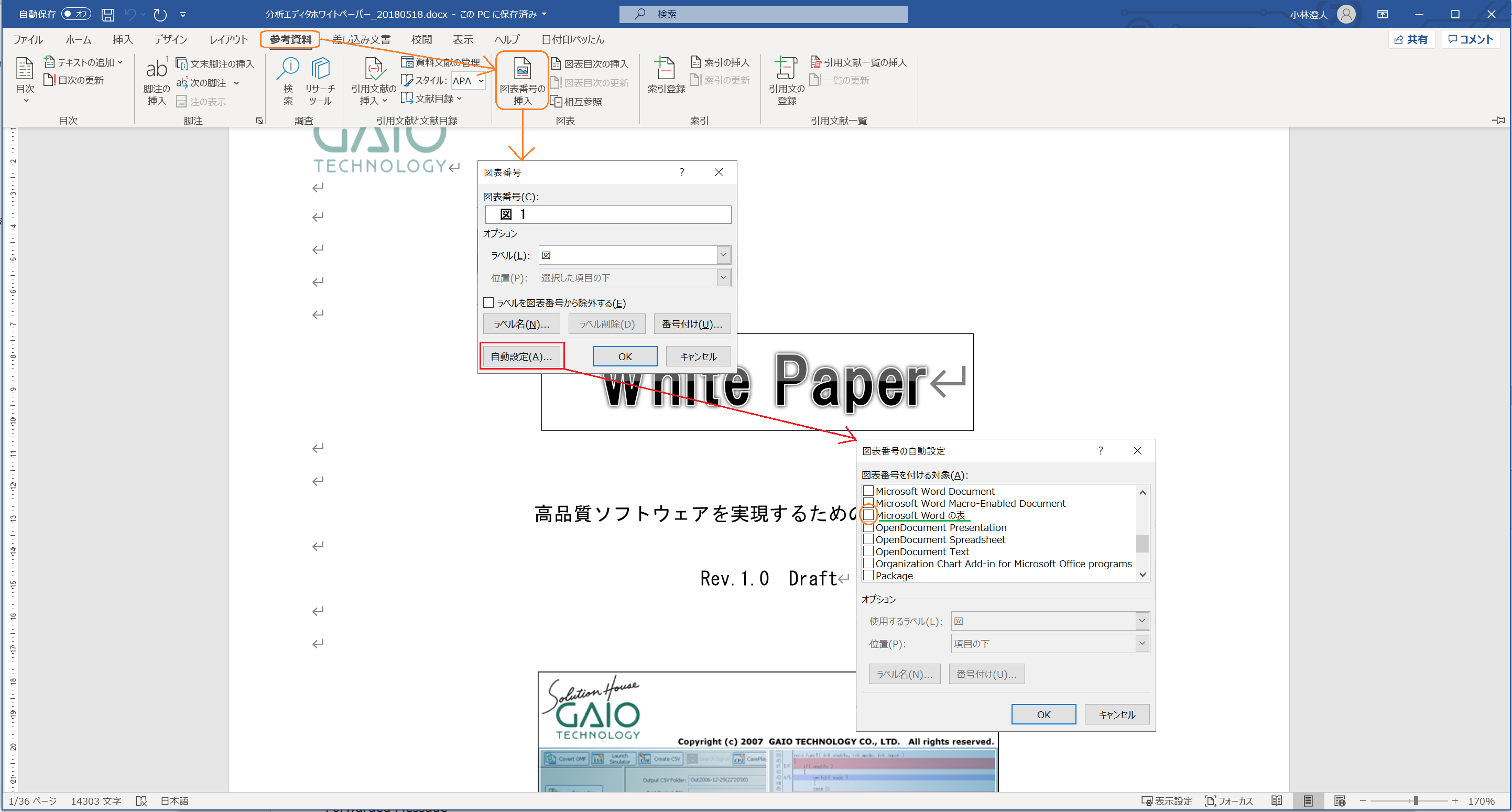Check the OpenDocument Presentation checkbox
This screenshot has width=1512, height=812.
[868, 527]
